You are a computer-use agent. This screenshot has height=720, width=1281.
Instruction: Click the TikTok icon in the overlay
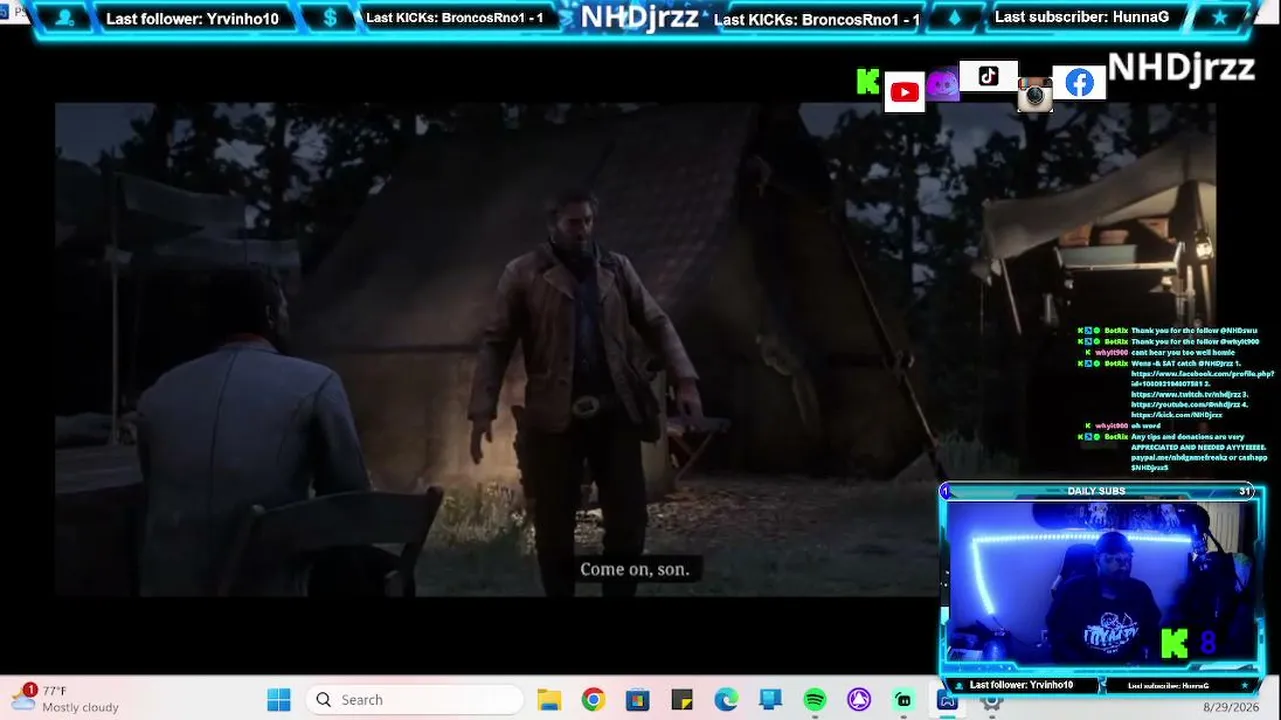click(x=988, y=76)
